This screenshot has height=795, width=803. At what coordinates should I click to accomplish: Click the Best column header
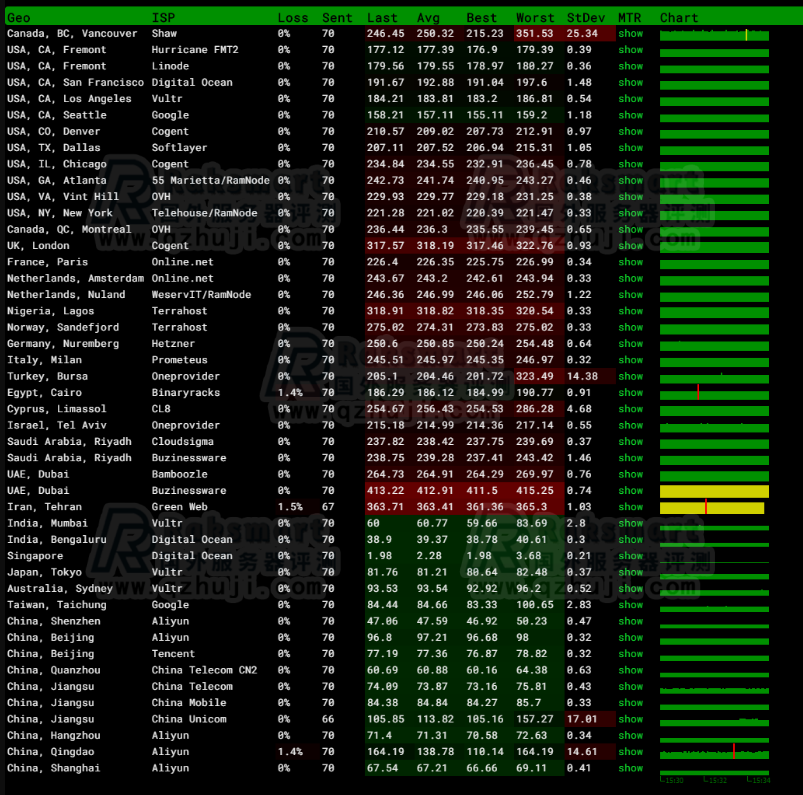tap(481, 18)
